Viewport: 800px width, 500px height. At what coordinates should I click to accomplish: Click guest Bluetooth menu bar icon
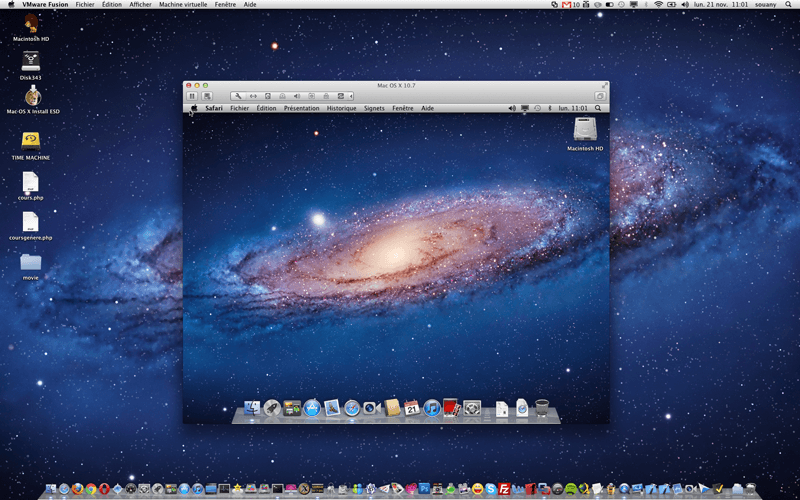(x=550, y=108)
